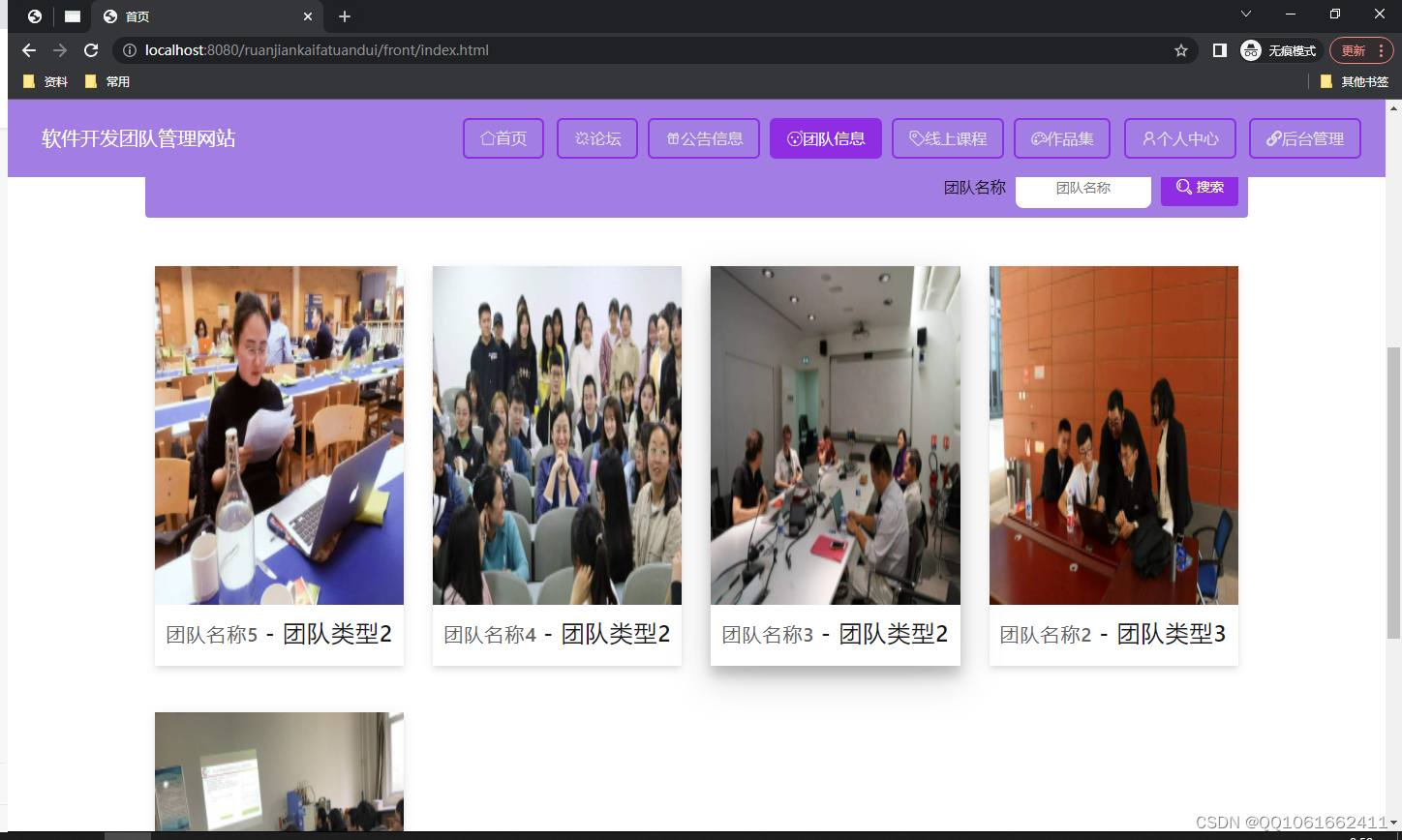
Task: Open the 个人中心 navigation item
Action: coord(1180,138)
